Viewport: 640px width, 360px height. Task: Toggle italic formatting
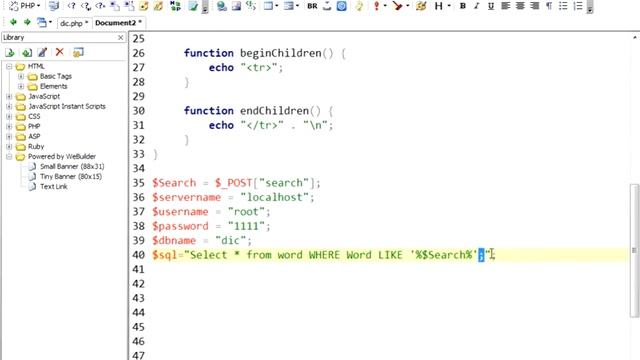point(476,6)
